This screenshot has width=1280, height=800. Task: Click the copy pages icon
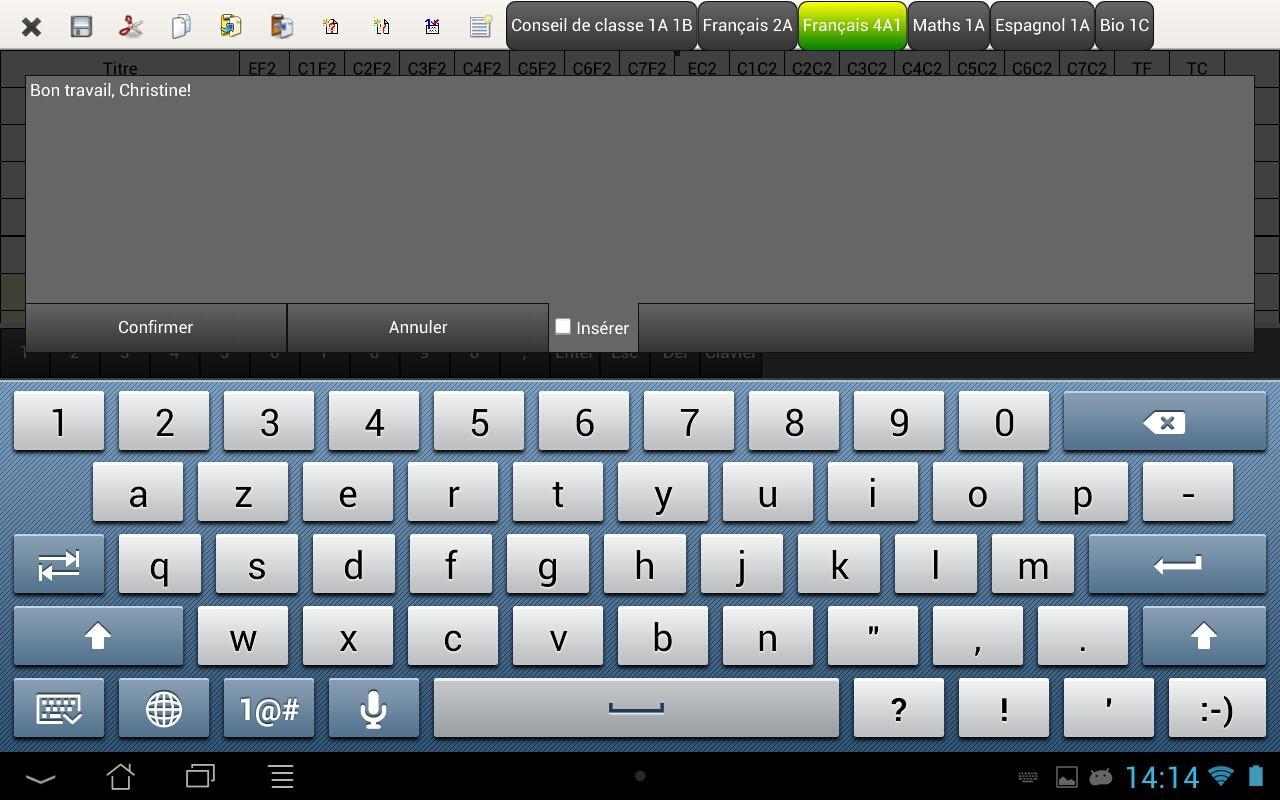(181, 26)
